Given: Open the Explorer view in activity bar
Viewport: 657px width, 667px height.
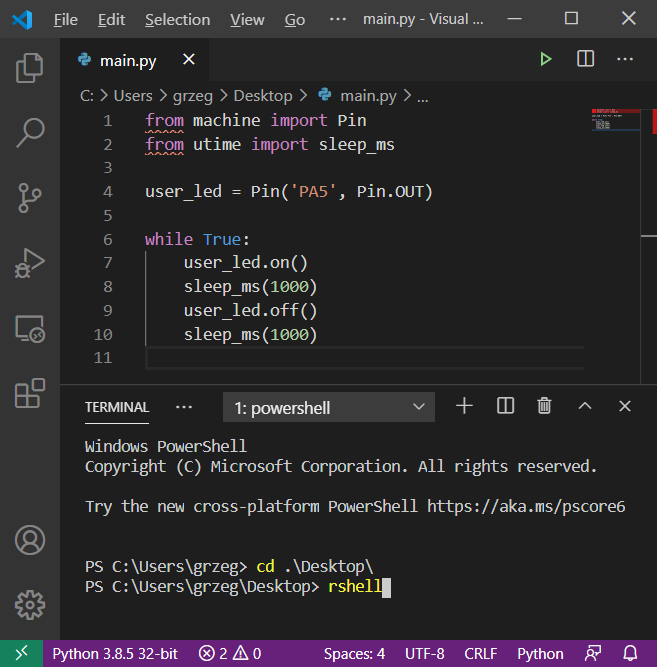Looking at the screenshot, I should coord(29,68).
